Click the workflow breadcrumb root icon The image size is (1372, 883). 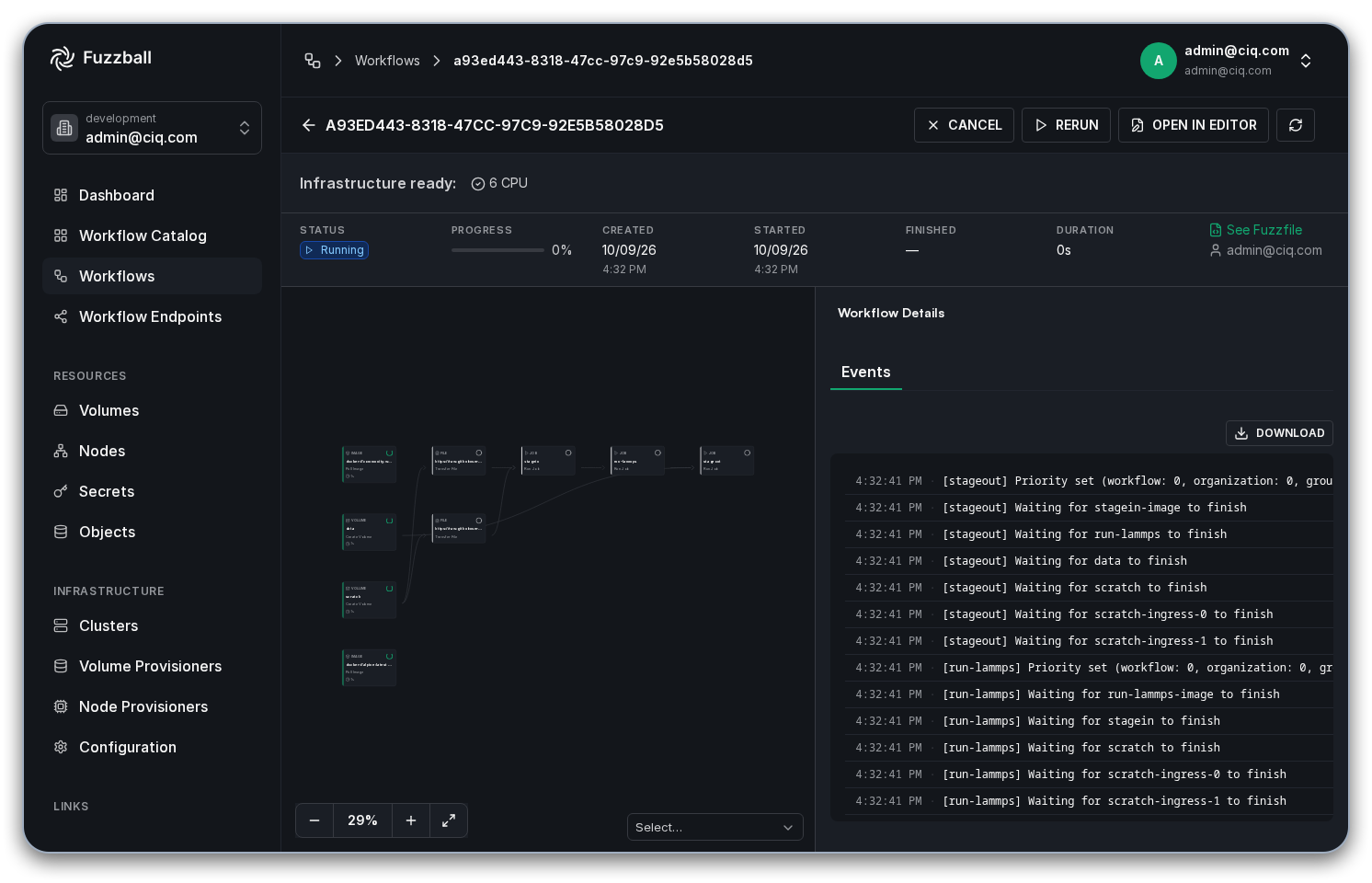click(313, 61)
